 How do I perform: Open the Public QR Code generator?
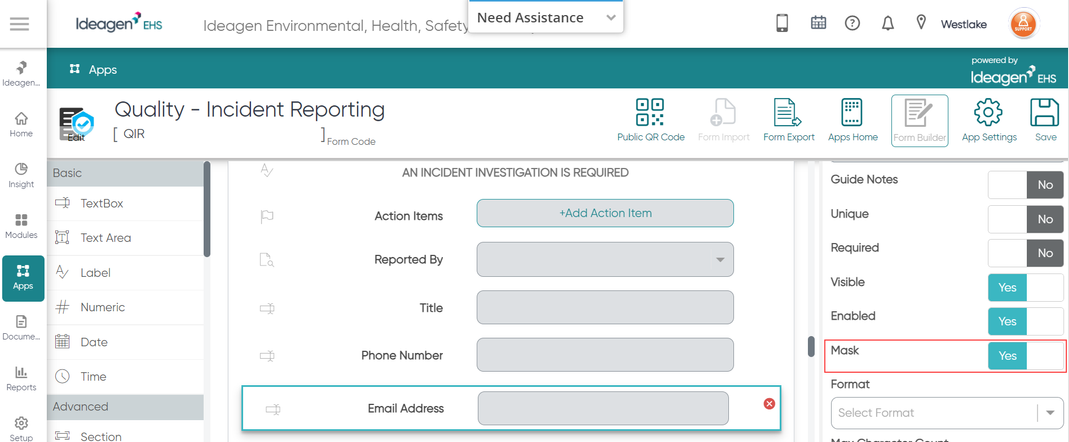click(x=650, y=120)
